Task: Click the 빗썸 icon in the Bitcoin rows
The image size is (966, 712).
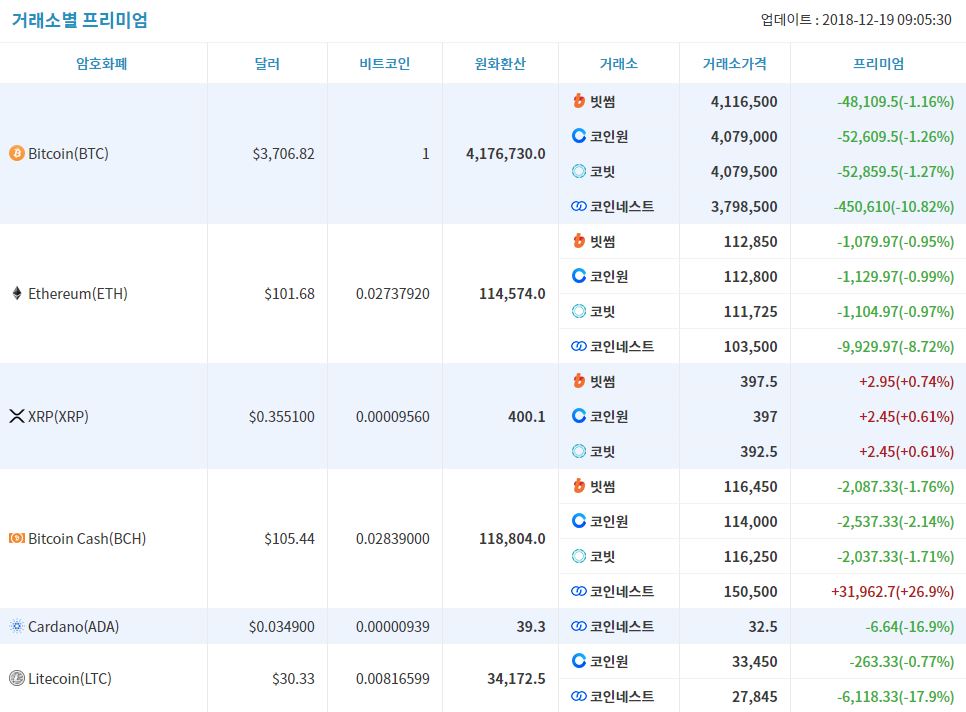Action: point(578,100)
